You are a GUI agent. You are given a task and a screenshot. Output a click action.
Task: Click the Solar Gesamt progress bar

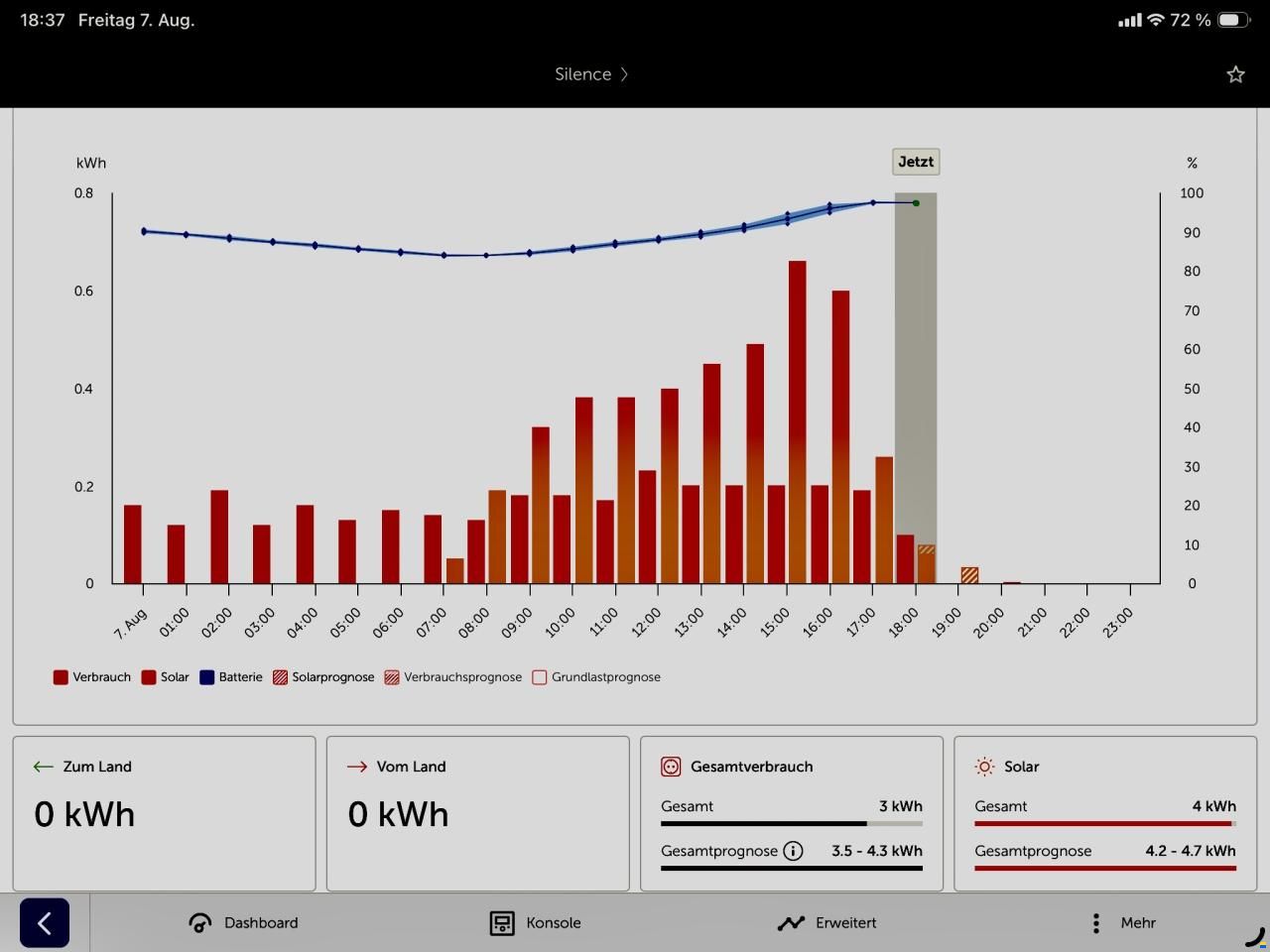(1105, 823)
